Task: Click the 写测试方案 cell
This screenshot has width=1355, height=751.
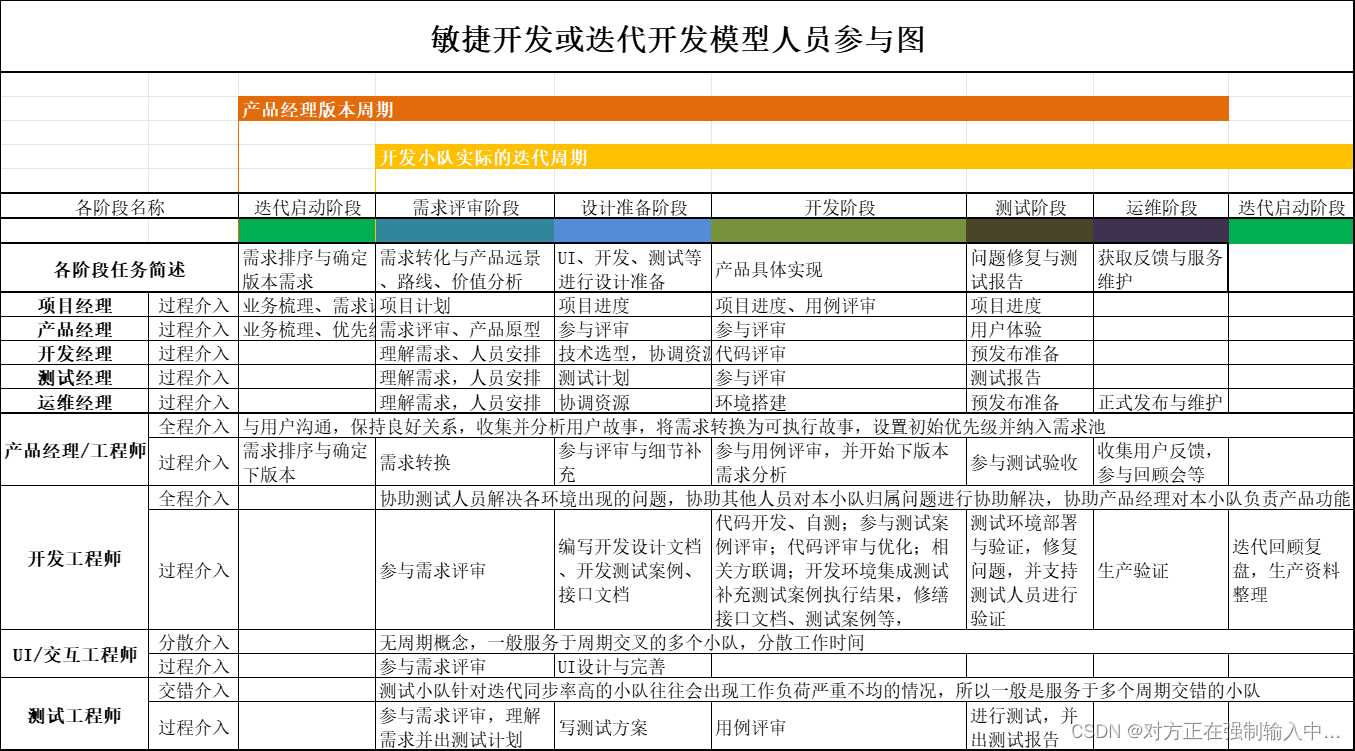Action: point(634,727)
